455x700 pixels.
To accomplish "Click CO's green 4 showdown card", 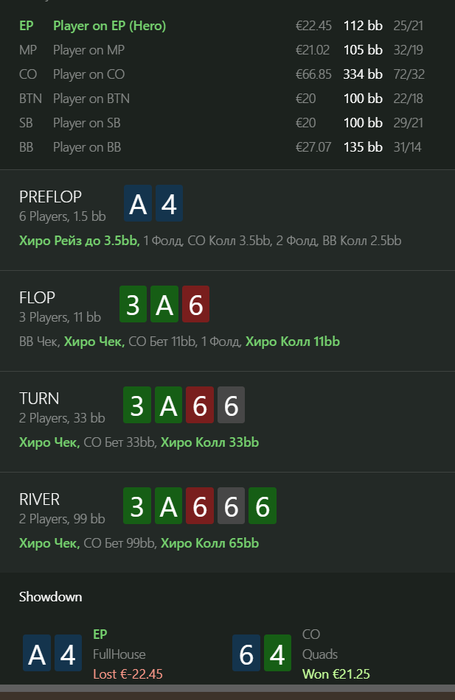I will tap(277, 653).
